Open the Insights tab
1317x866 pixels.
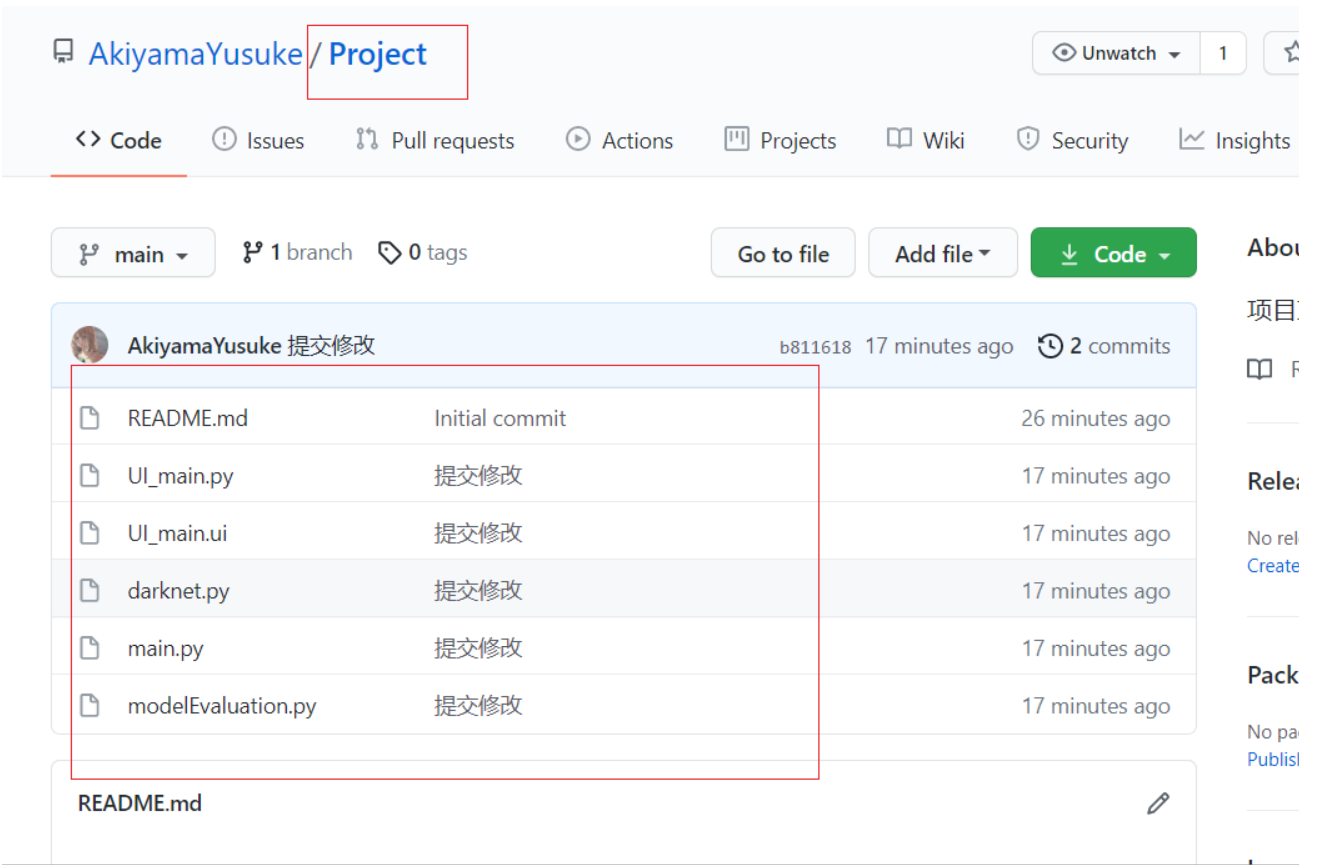point(1235,141)
